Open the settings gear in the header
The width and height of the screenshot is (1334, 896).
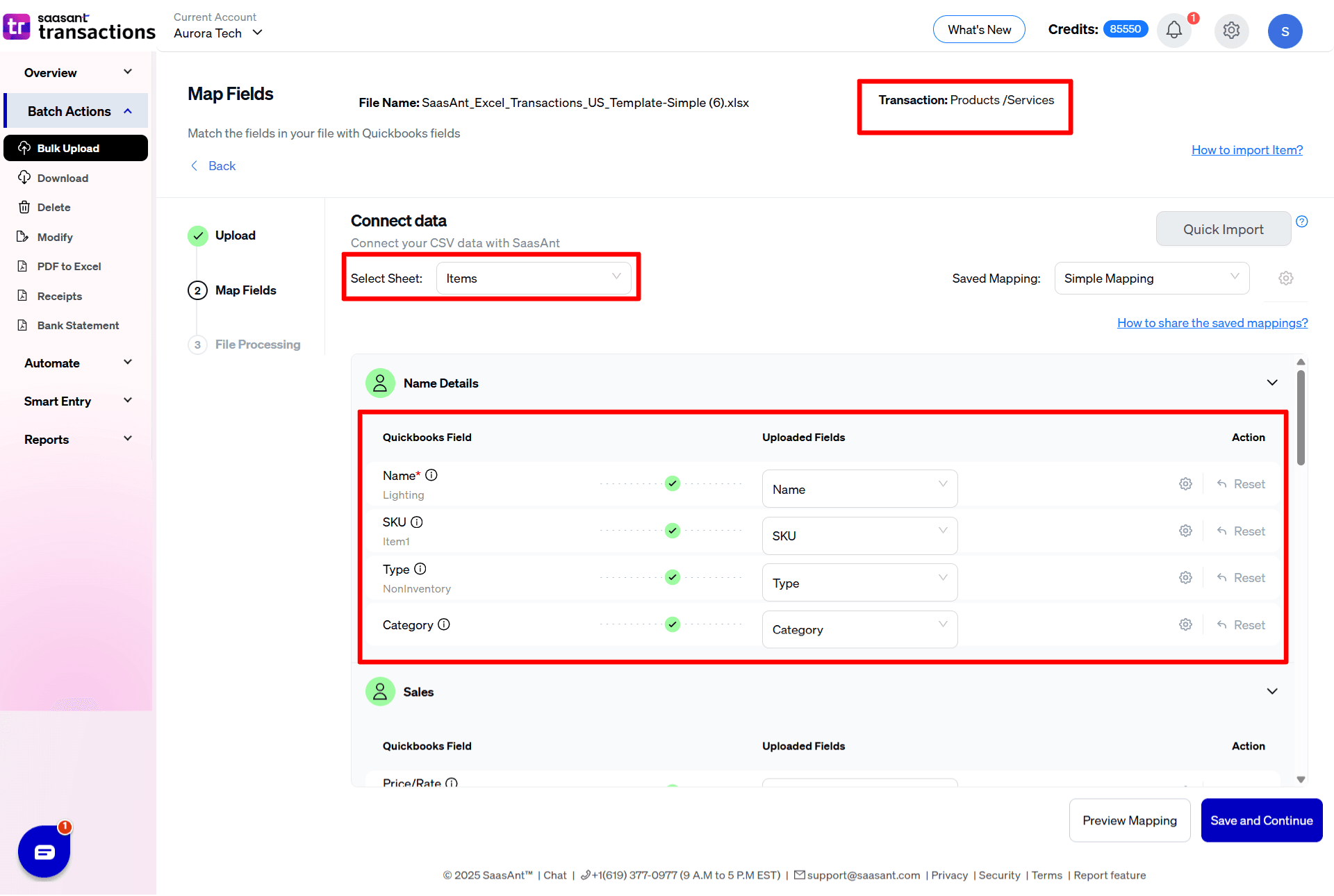pos(1231,31)
